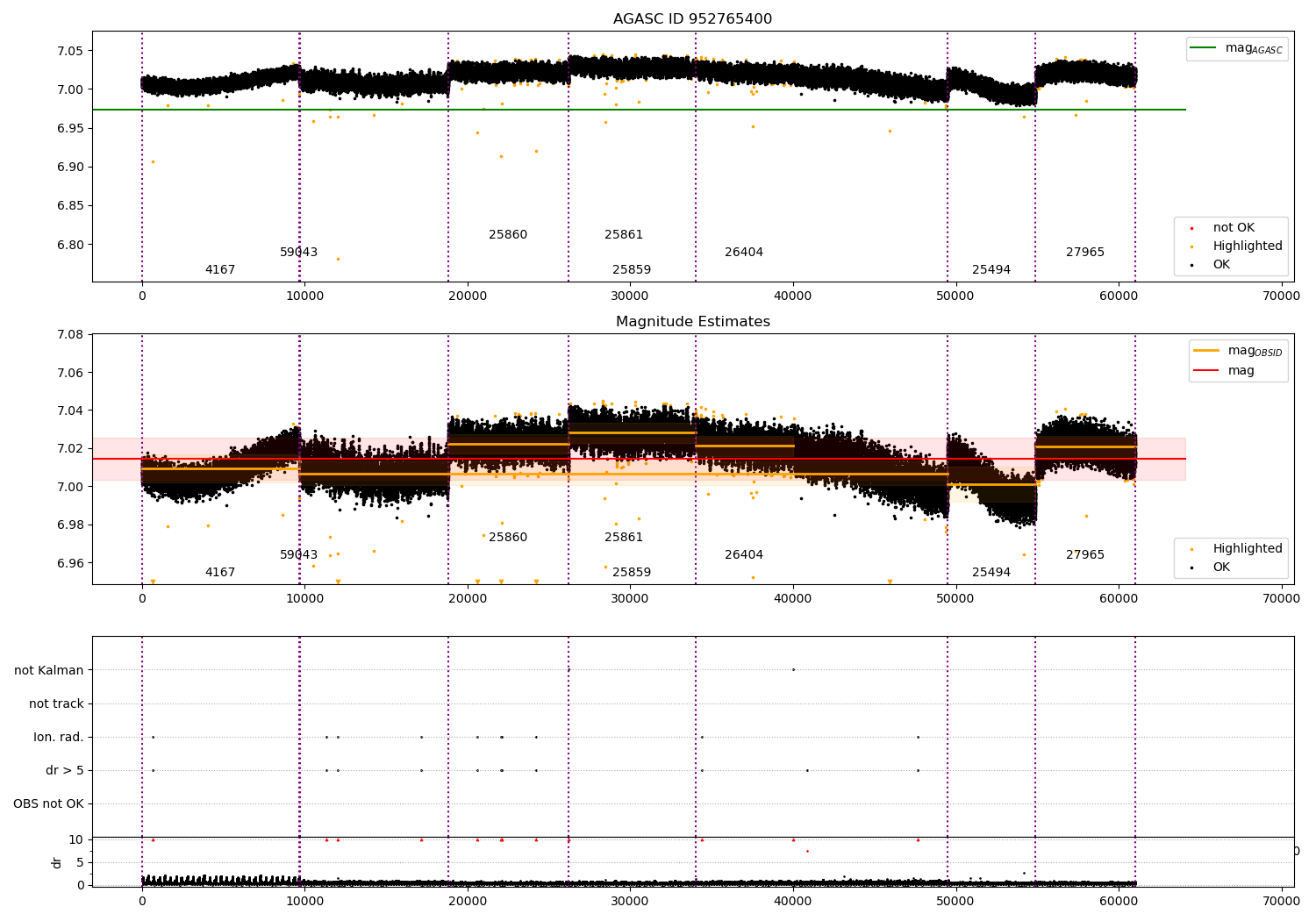Click the green mag AGASC line in the top plot
1316x921 pixels.
(639, 110)
